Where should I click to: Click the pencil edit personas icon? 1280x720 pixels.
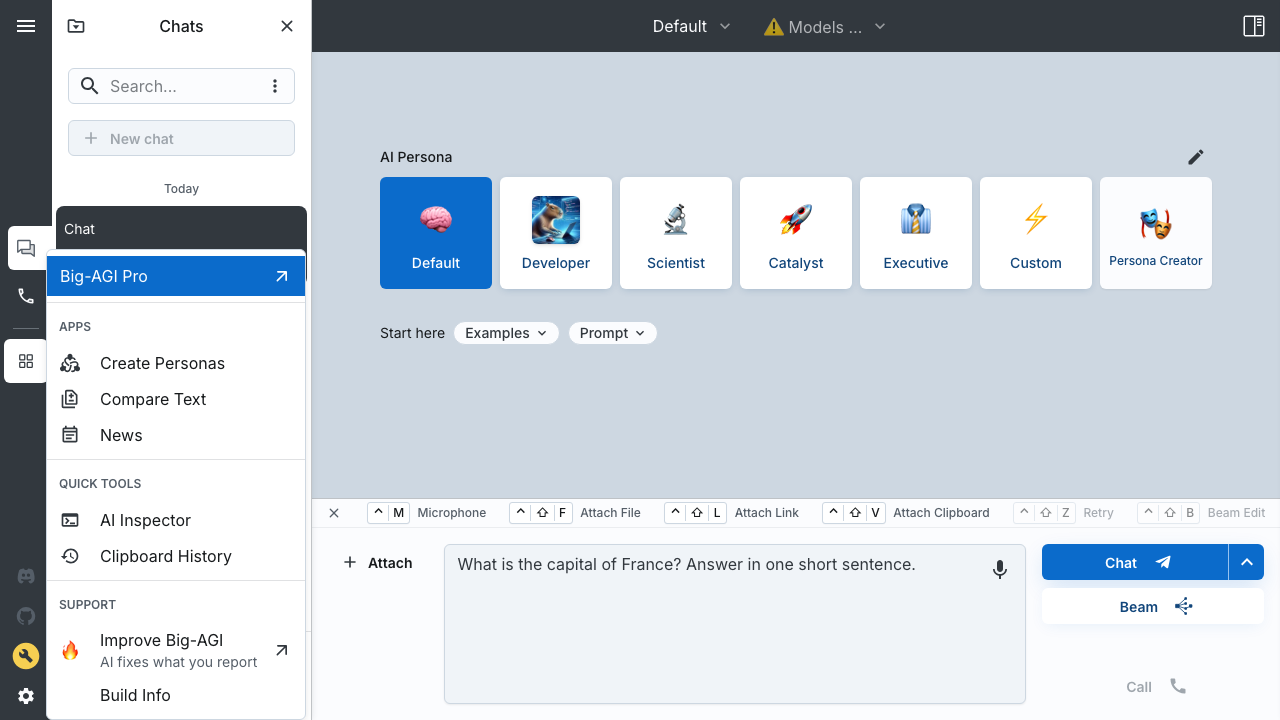[x=1196, y=157]
